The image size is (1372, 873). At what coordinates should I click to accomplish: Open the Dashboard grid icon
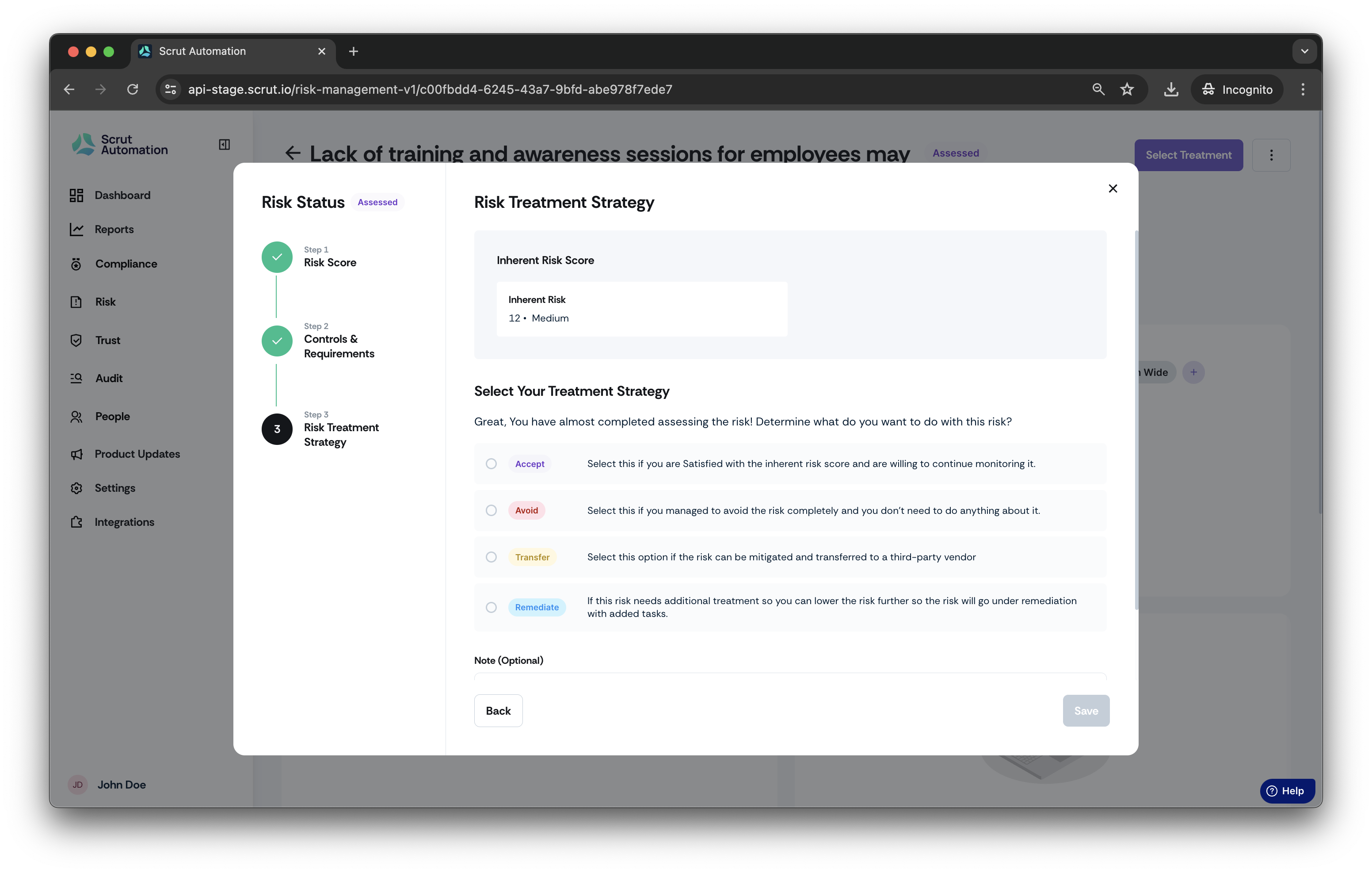click(x=76, y=195)
